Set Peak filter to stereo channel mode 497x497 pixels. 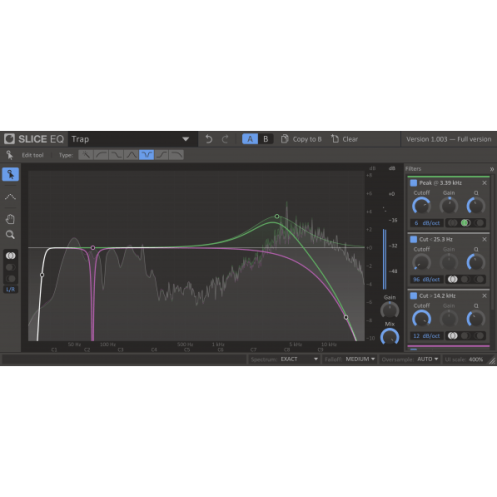(452, 223)
